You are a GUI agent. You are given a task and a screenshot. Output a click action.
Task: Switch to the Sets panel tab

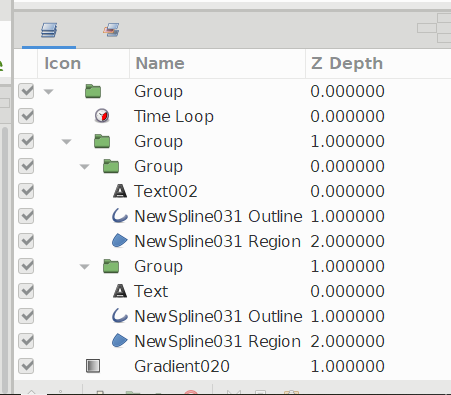point(111,30)
